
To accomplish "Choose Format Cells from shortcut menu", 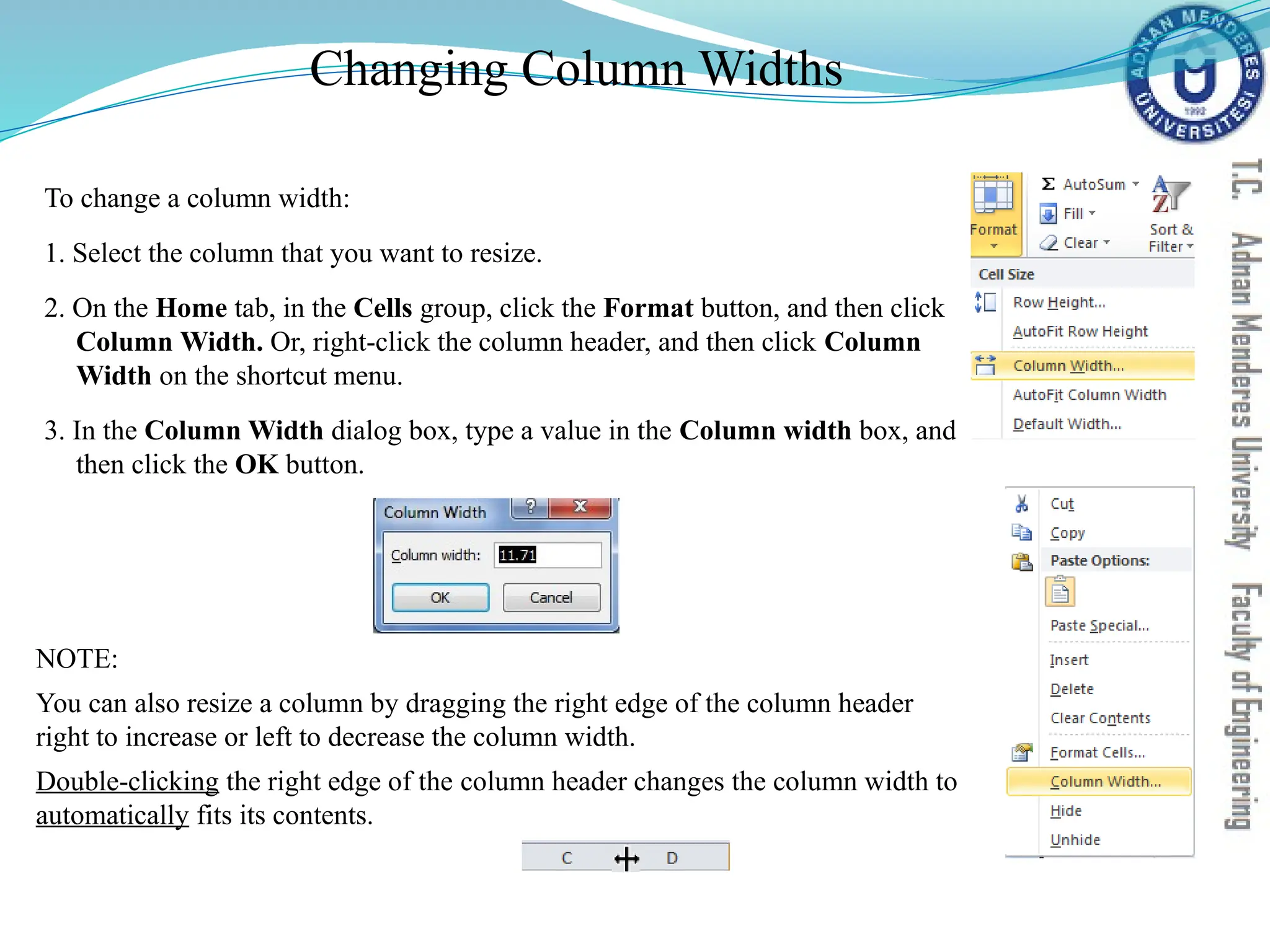I will 1099,752.
